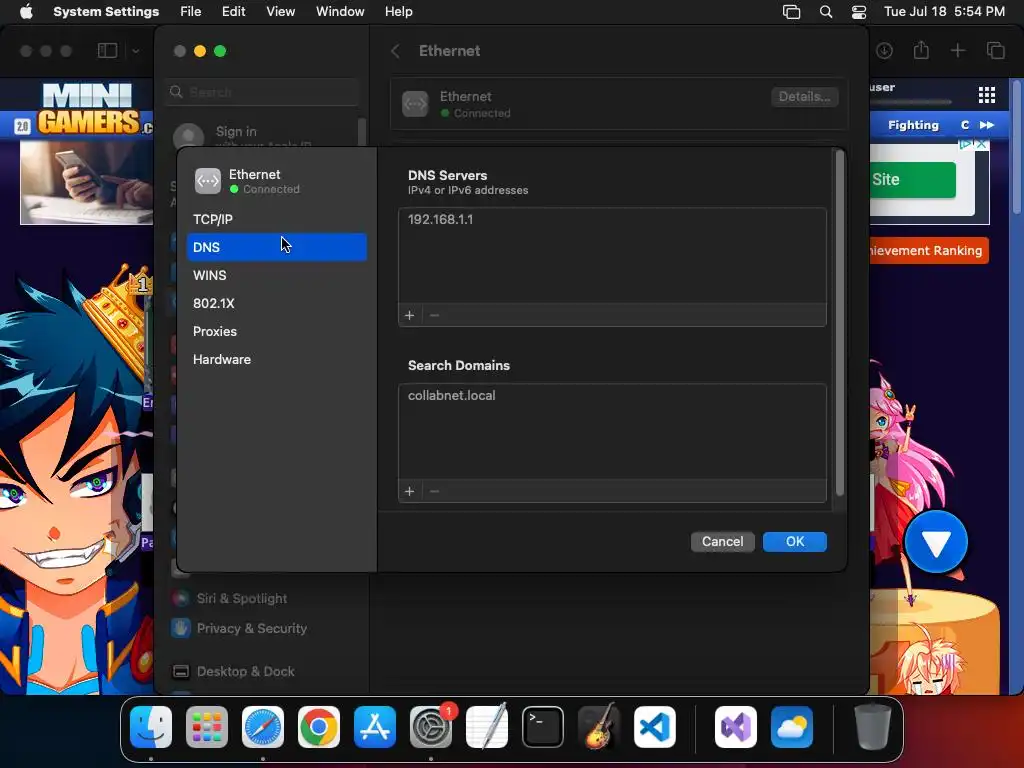1024x768 pixels.
Task: Open the 802.1X section
Action: point(277,304)
